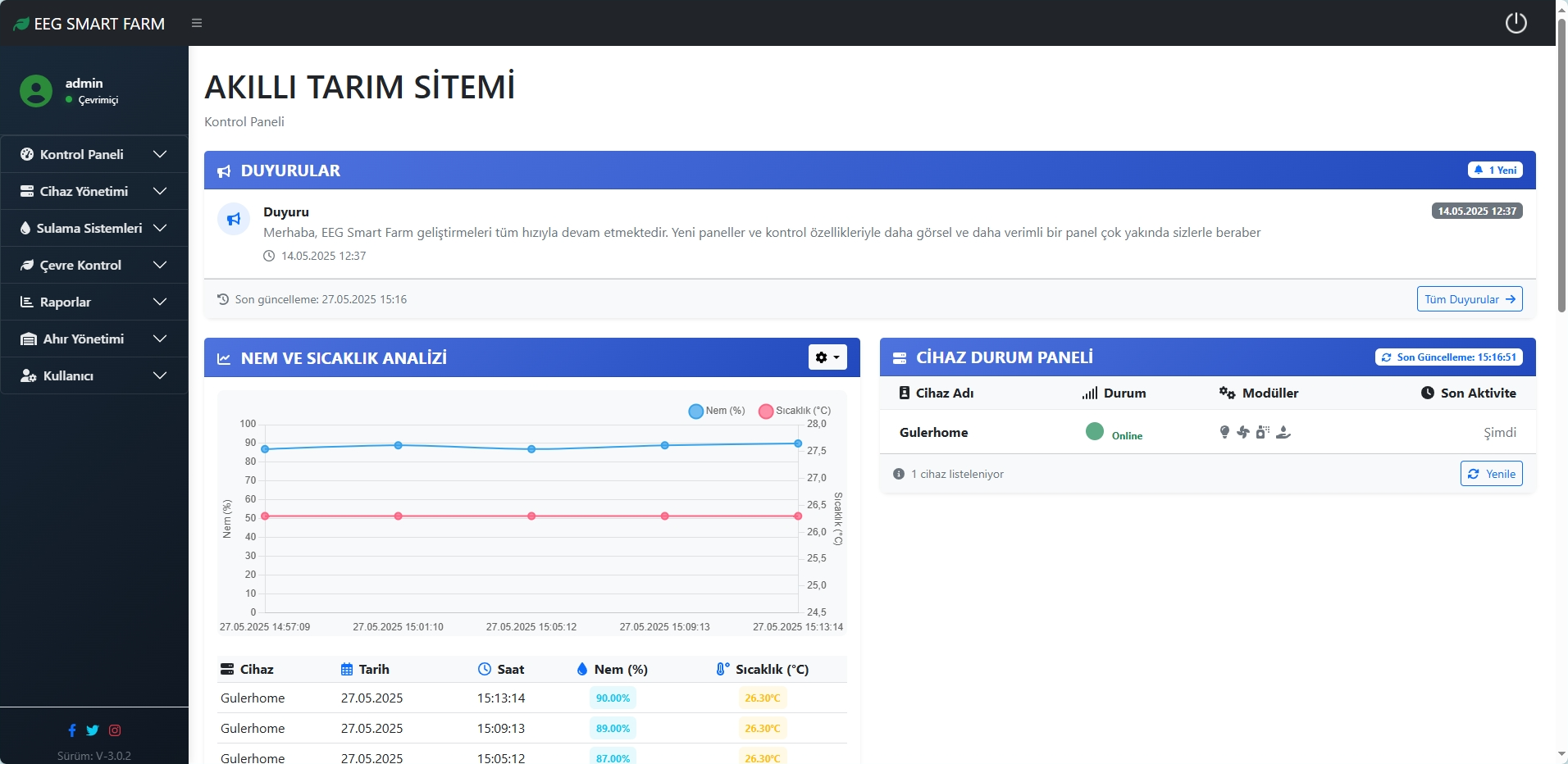This screenshot has width=1568, height=764.
Task: Expand the Kullanıcı menu chevron
Action: tap(160, 375)
